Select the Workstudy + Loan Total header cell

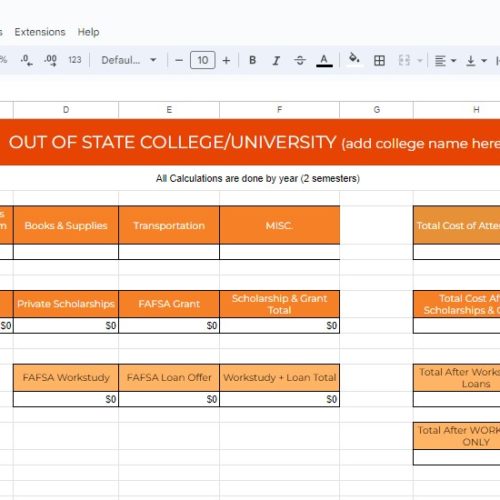280,377
